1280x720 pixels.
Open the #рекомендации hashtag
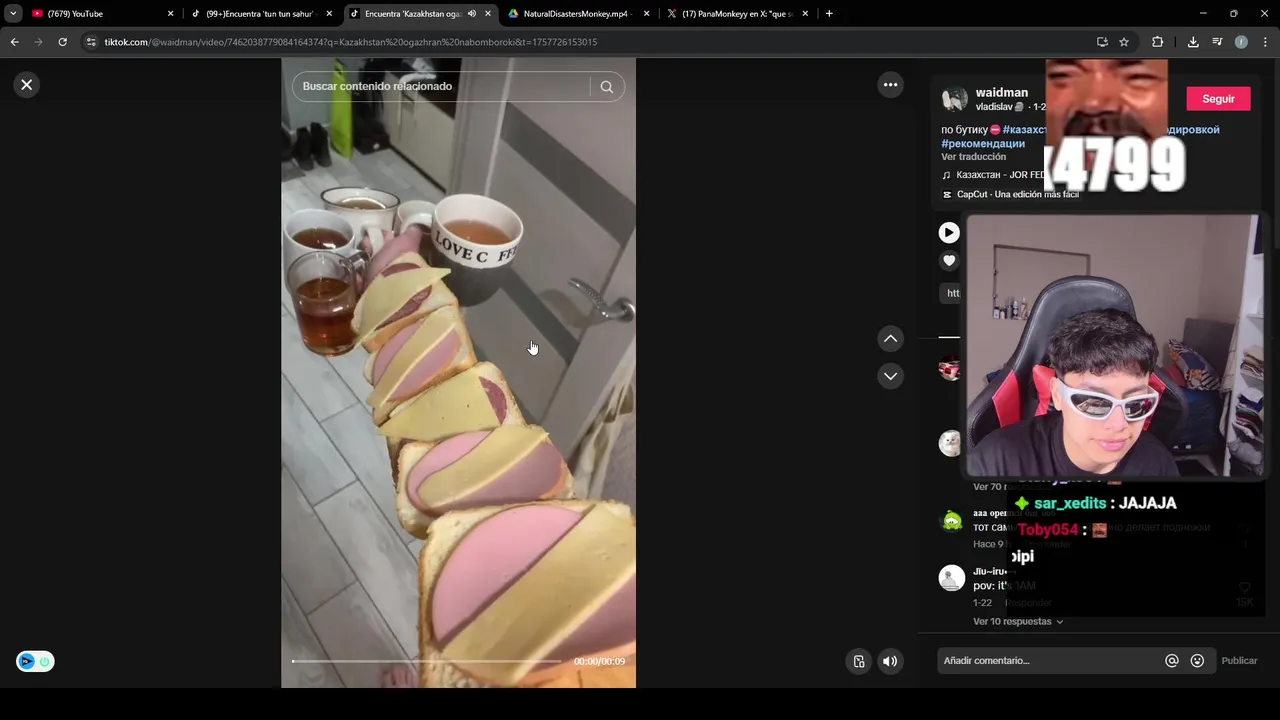click(x=983, y=144)
